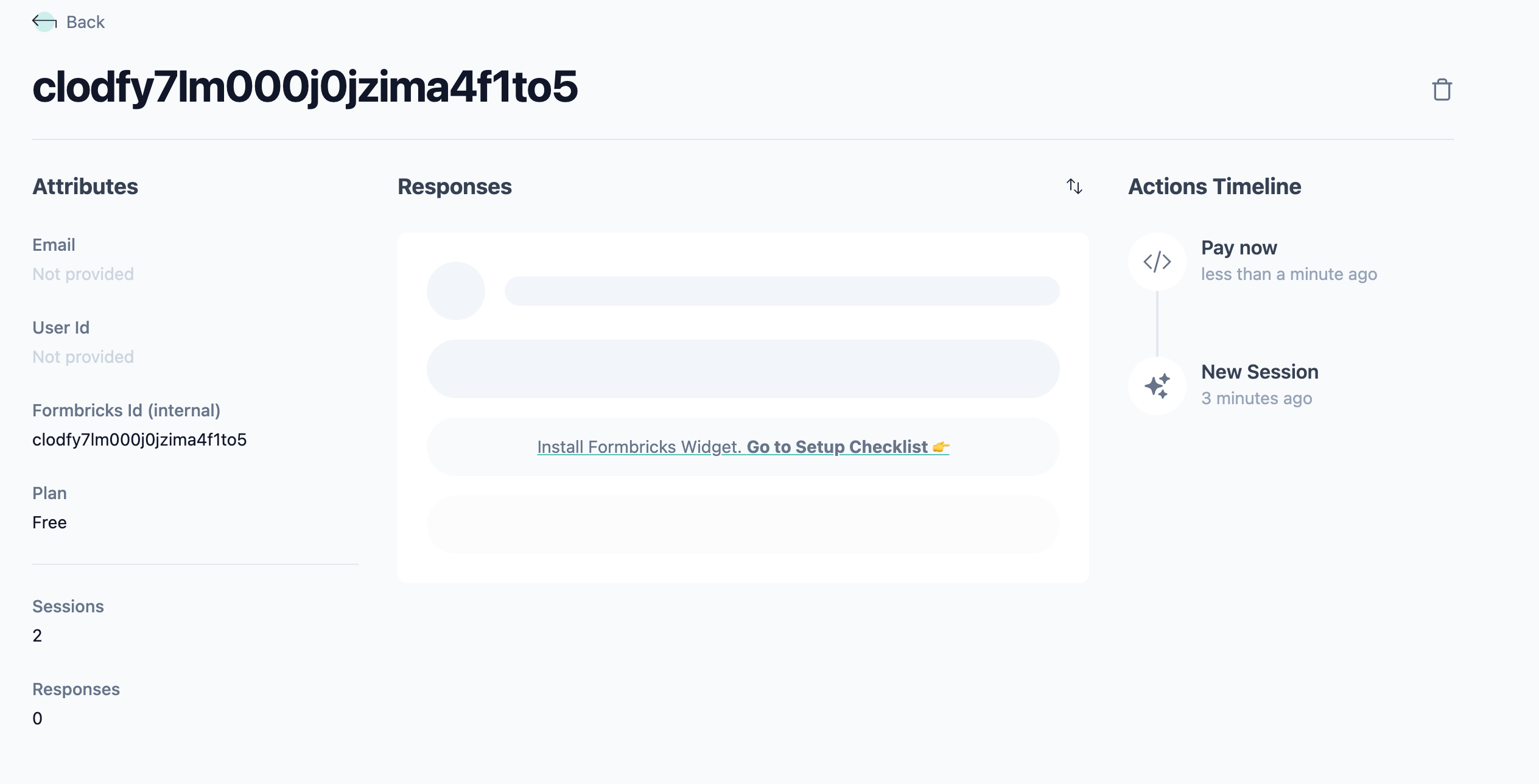Screen dimensions: 1539x784
Task: Open Go to Setup Checklist link
Action: pyautogui.click(x=838, y=447)
